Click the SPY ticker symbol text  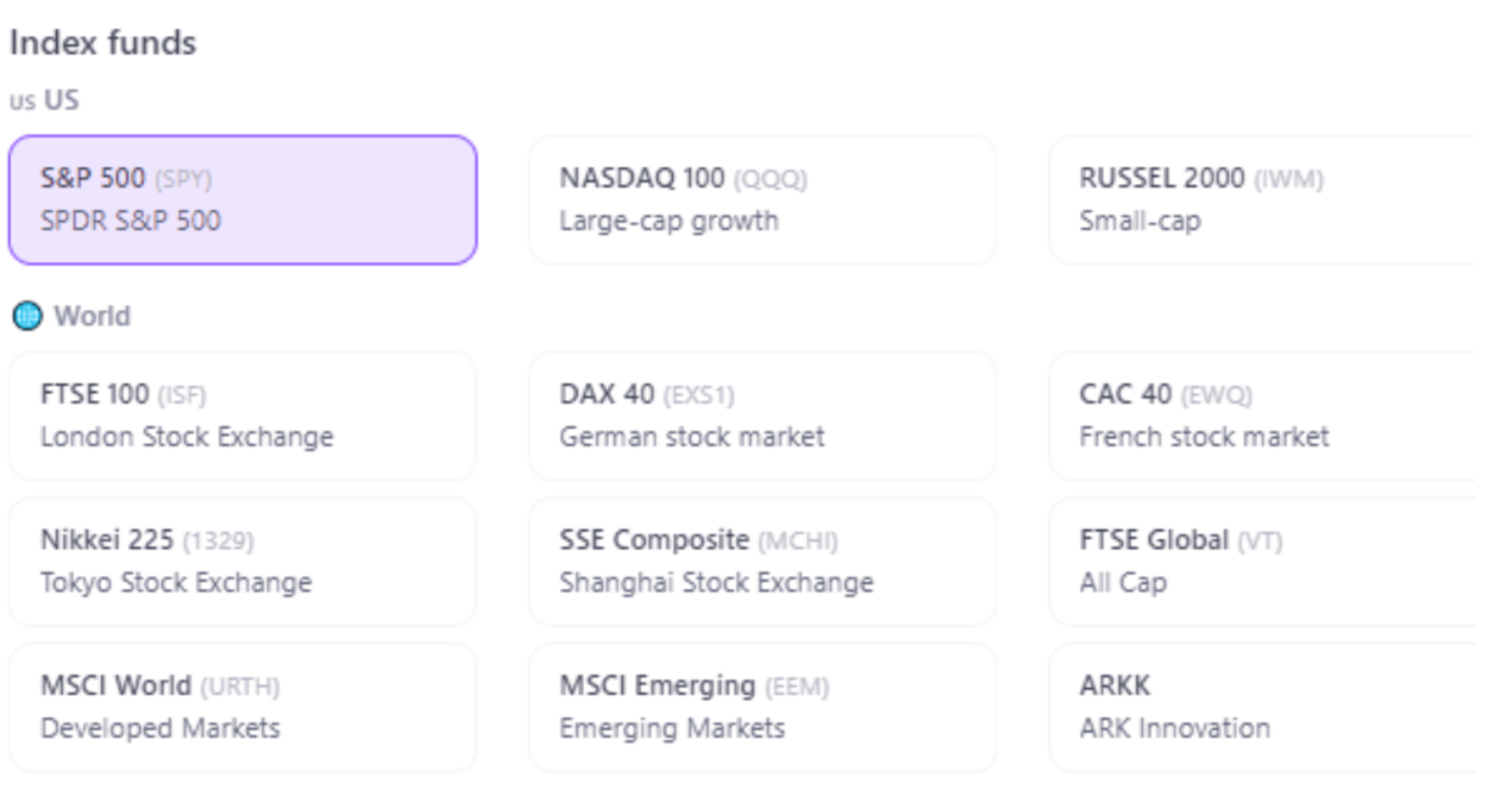pyautogui.click(x=183, y=179)
